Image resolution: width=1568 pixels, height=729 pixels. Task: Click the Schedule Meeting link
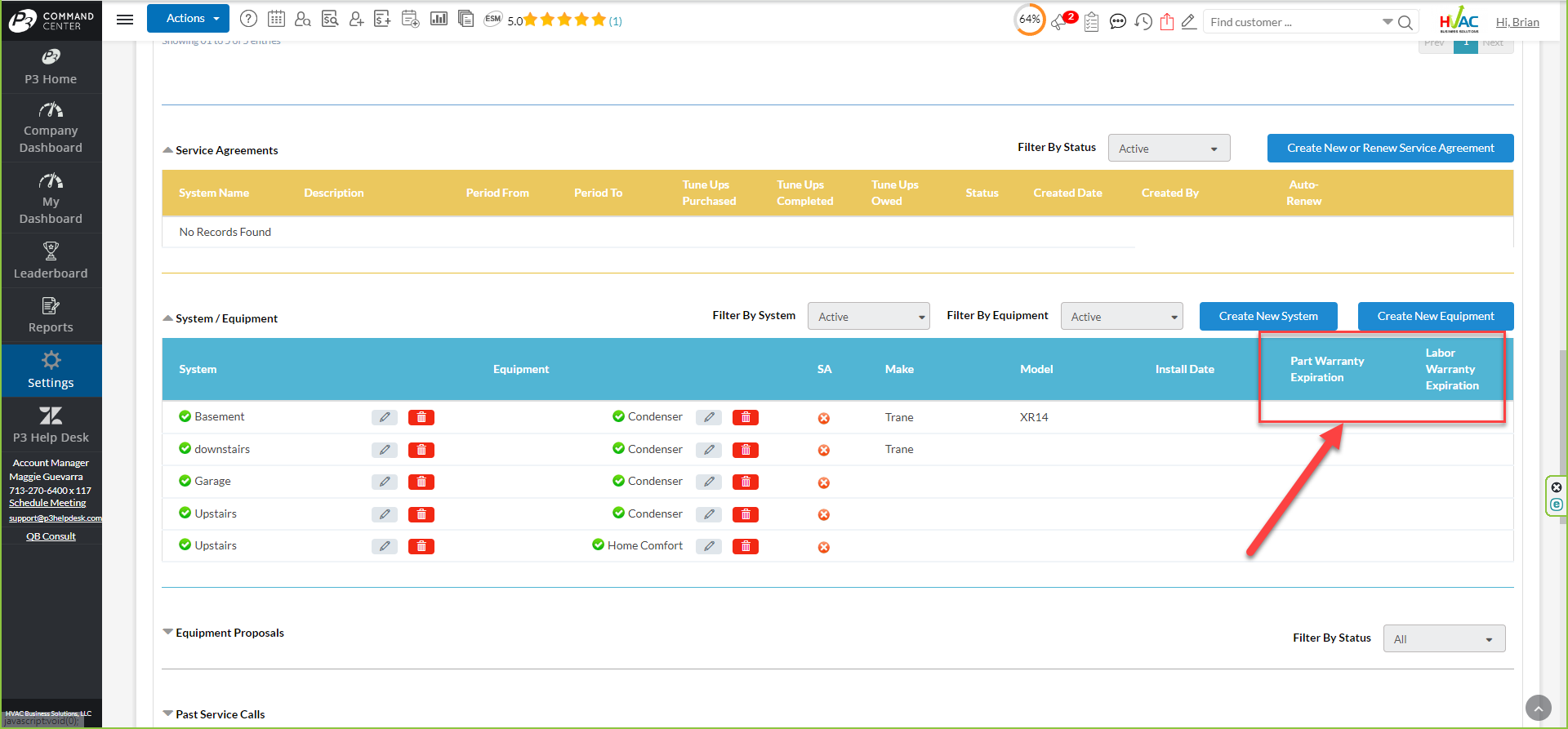(47, 504)
